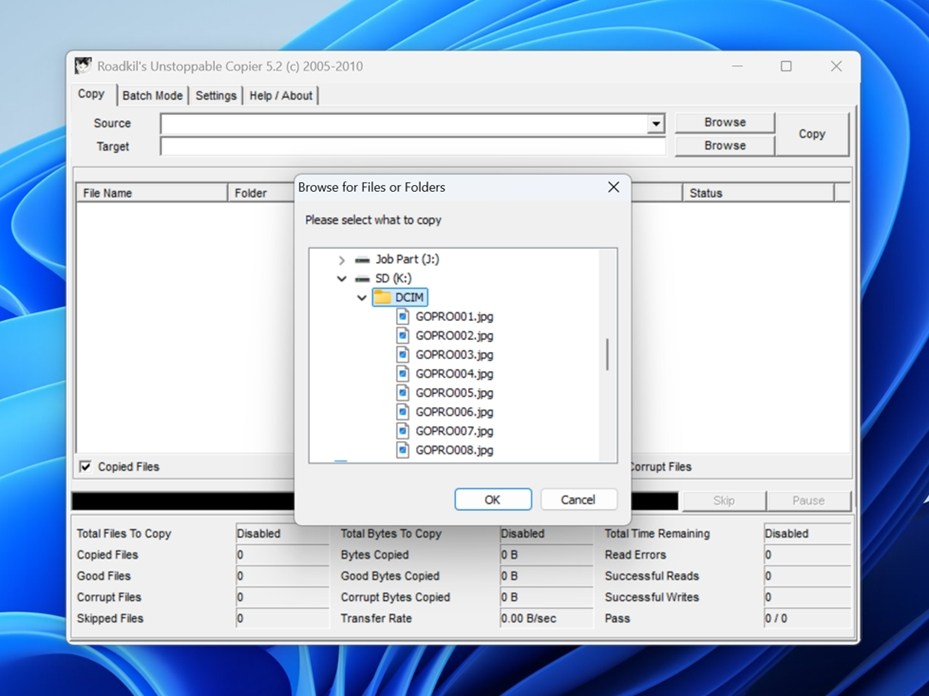The width and height of the screenshot is (929, 696).
Task: Click the DCIM folder icon
Action: [383, 297]
